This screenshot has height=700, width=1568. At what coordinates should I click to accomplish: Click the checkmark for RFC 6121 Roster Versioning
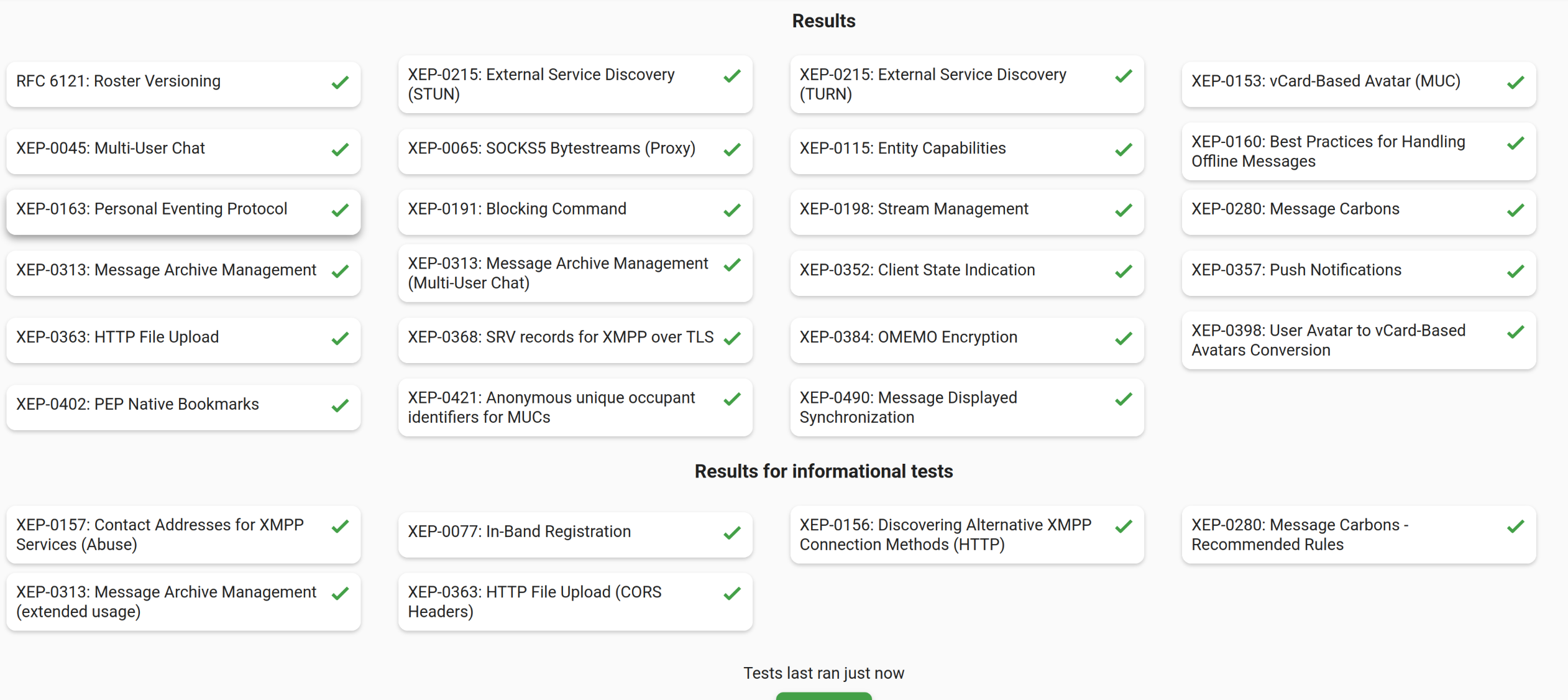pyautogui.click(x=340, y=83)
